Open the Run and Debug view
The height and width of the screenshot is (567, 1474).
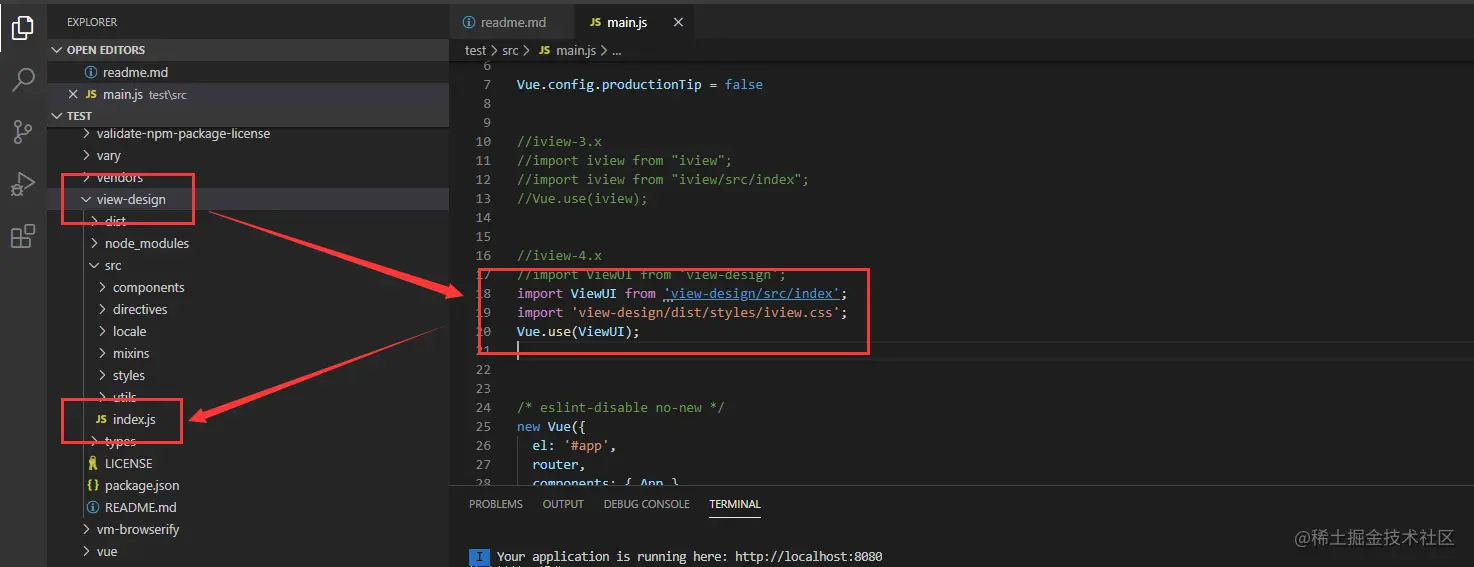(x=23, y=184)
